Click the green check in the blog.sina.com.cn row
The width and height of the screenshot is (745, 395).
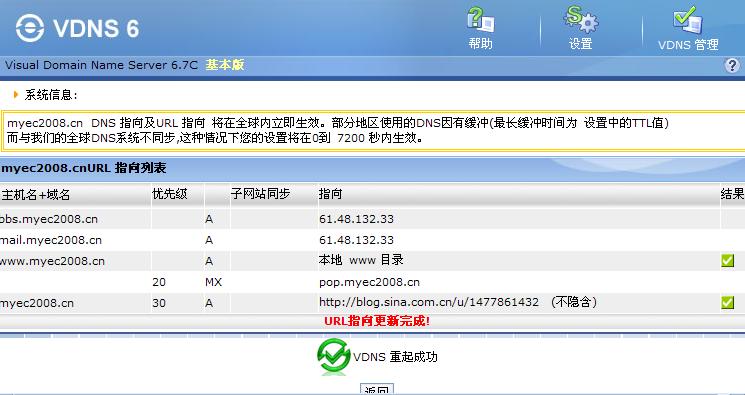coord(727,302)
